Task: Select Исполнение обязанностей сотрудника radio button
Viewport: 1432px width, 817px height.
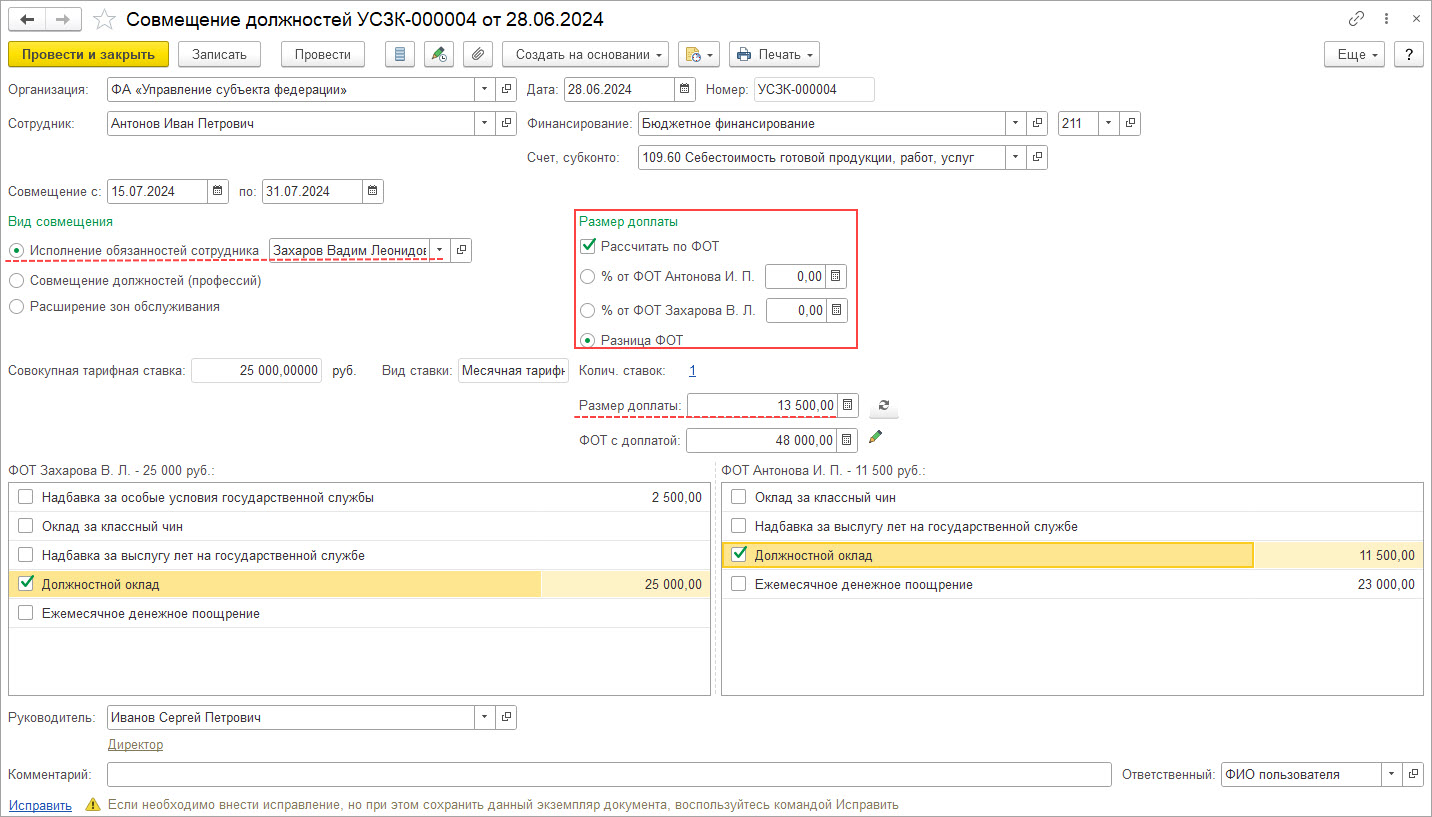Action: (16, 250)
